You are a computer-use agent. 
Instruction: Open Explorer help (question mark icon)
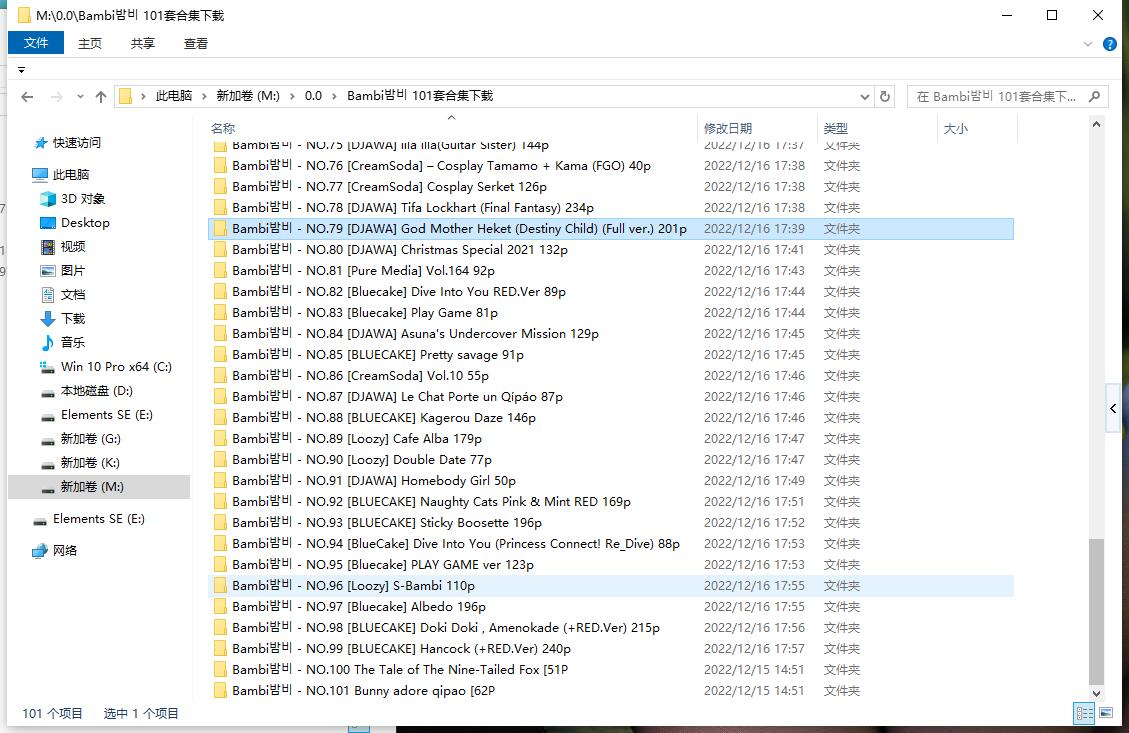pos(1110,44)
